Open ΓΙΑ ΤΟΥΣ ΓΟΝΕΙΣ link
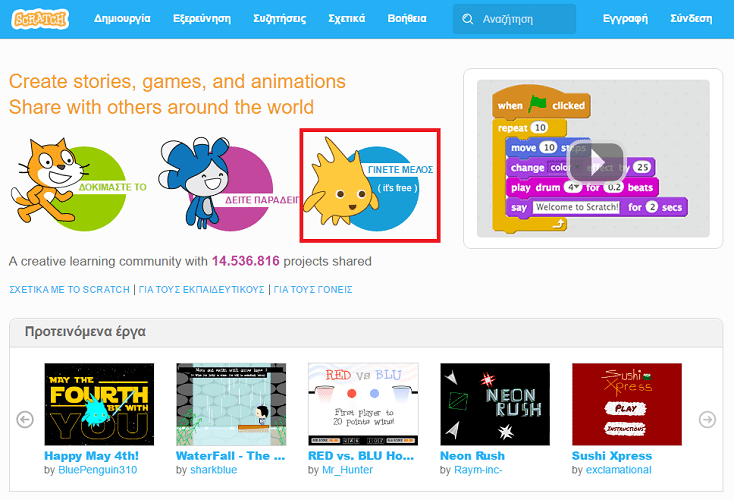The width and height of the screenshot is (734, 500). [x=313, y=290]
